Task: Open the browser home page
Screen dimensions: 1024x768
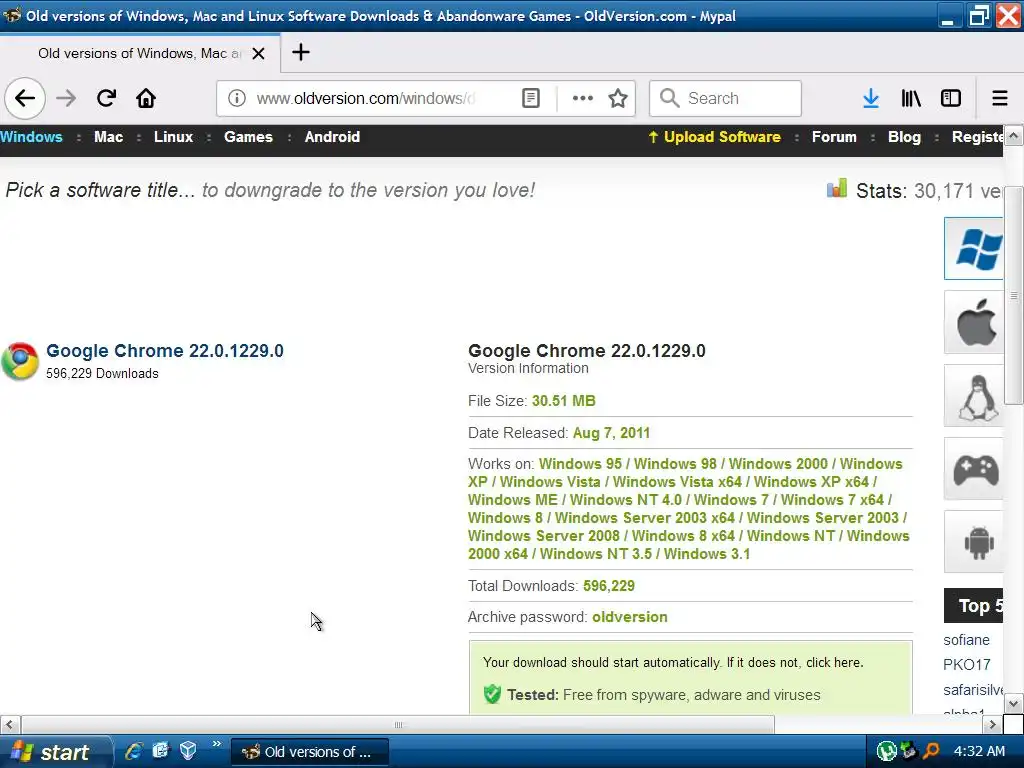Action: tap(146, 99)
